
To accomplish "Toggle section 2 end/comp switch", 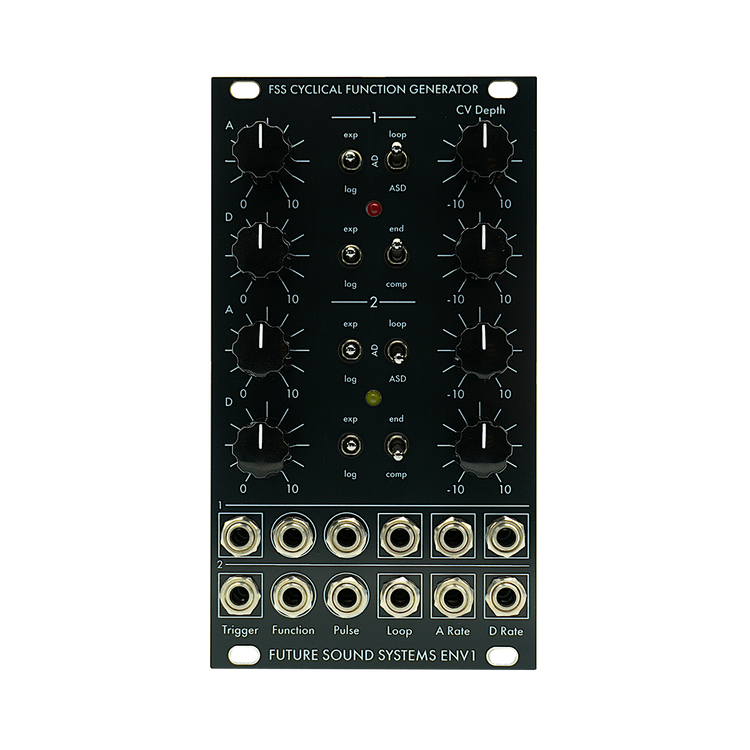I will point(397,447).
